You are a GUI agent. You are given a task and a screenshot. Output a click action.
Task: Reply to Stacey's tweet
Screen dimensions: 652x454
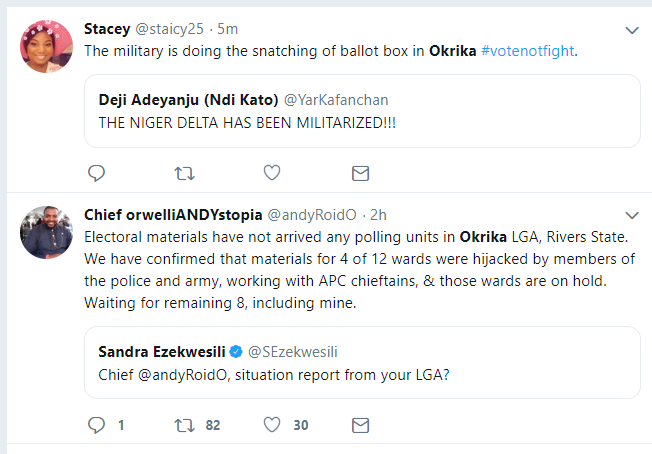pyautogui.click(x=97, y=173)
